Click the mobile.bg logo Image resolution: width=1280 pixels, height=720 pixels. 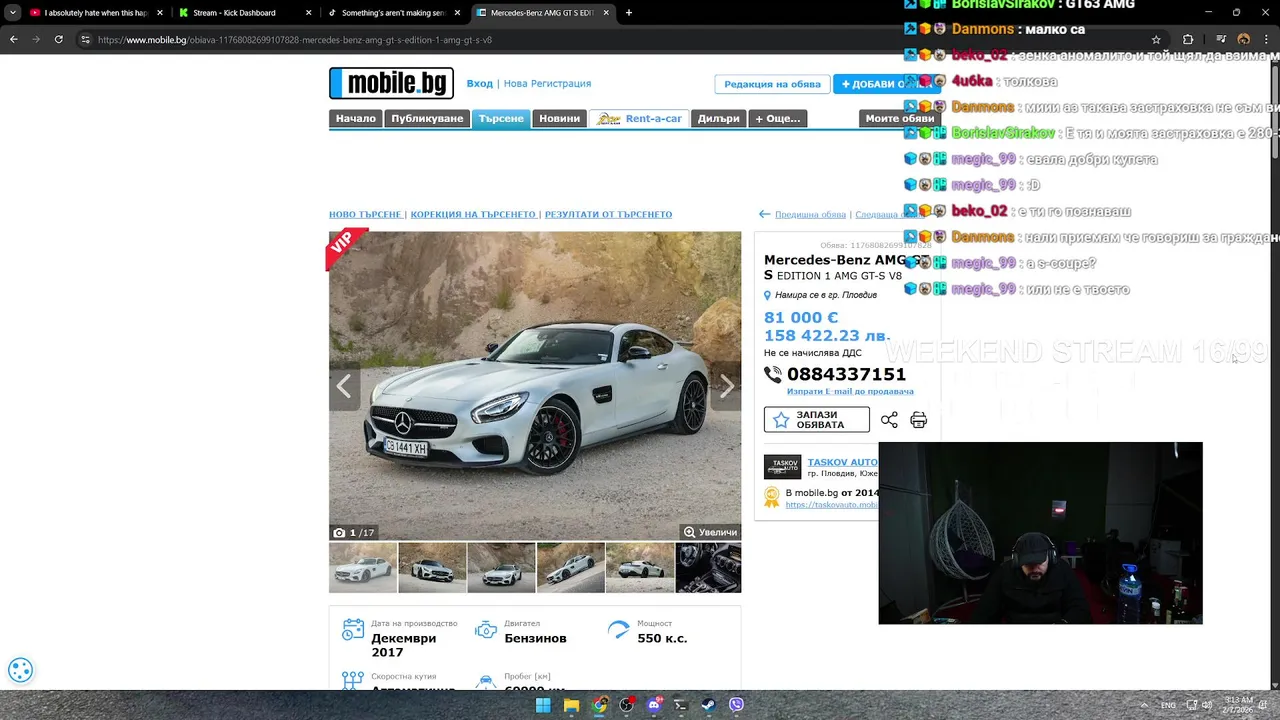click(x=391, y=84)
